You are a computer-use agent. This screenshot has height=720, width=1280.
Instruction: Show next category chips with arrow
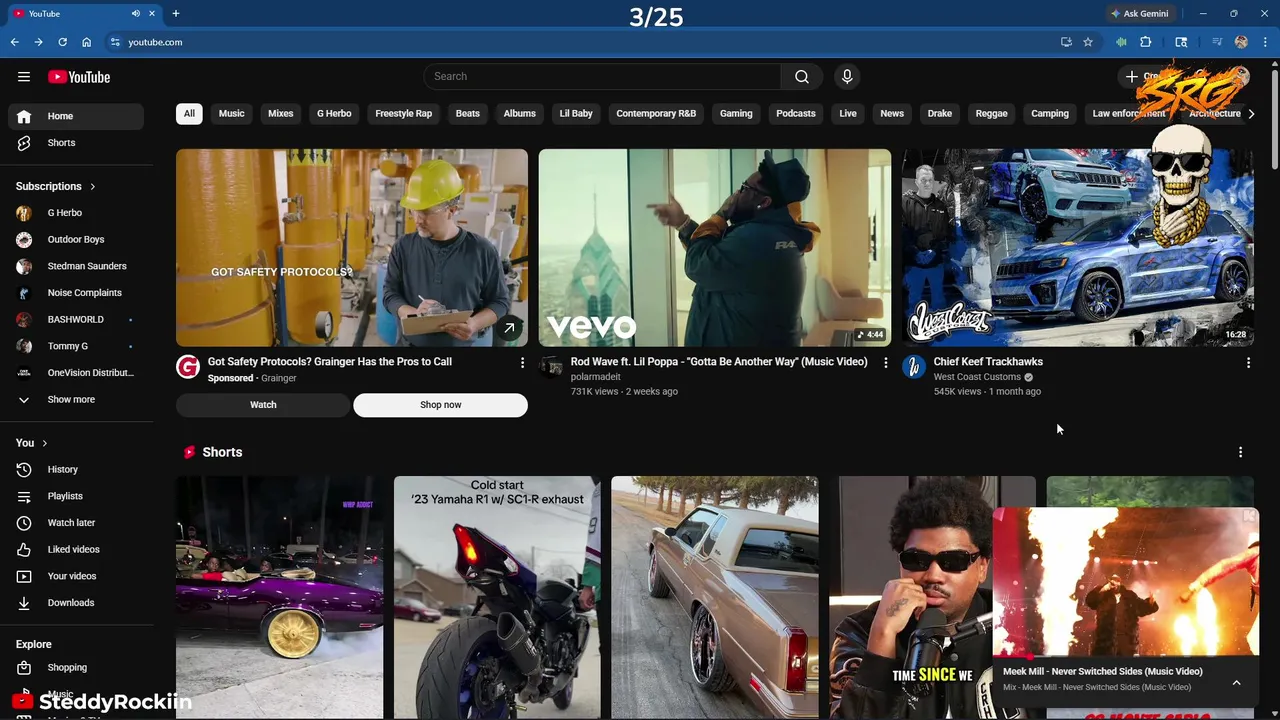pyautogui.click(x=1251, y=114)
